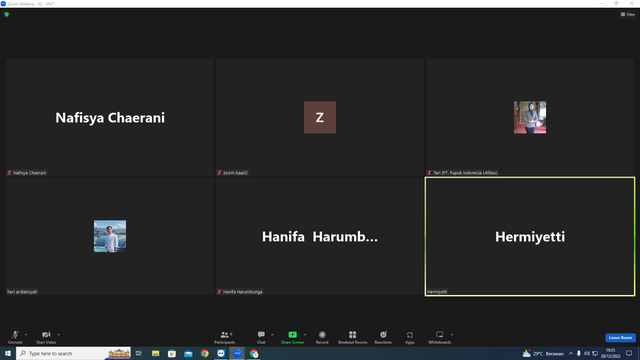
Task: Open Whiteboards
Action: [x=440, y=337]
